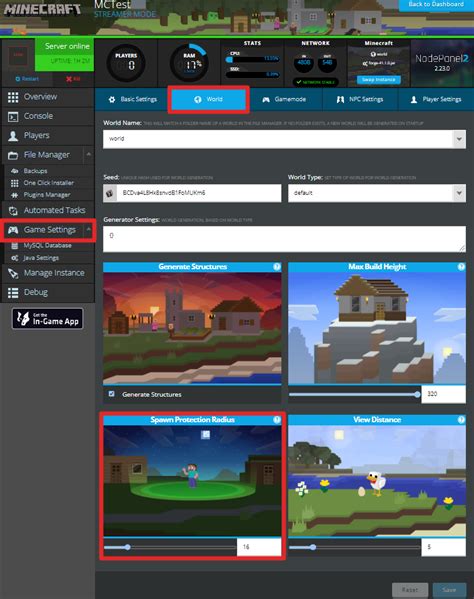
Task: Click the Generate Structures preview image
Action: pyautogui.click(x=192, y=328)
